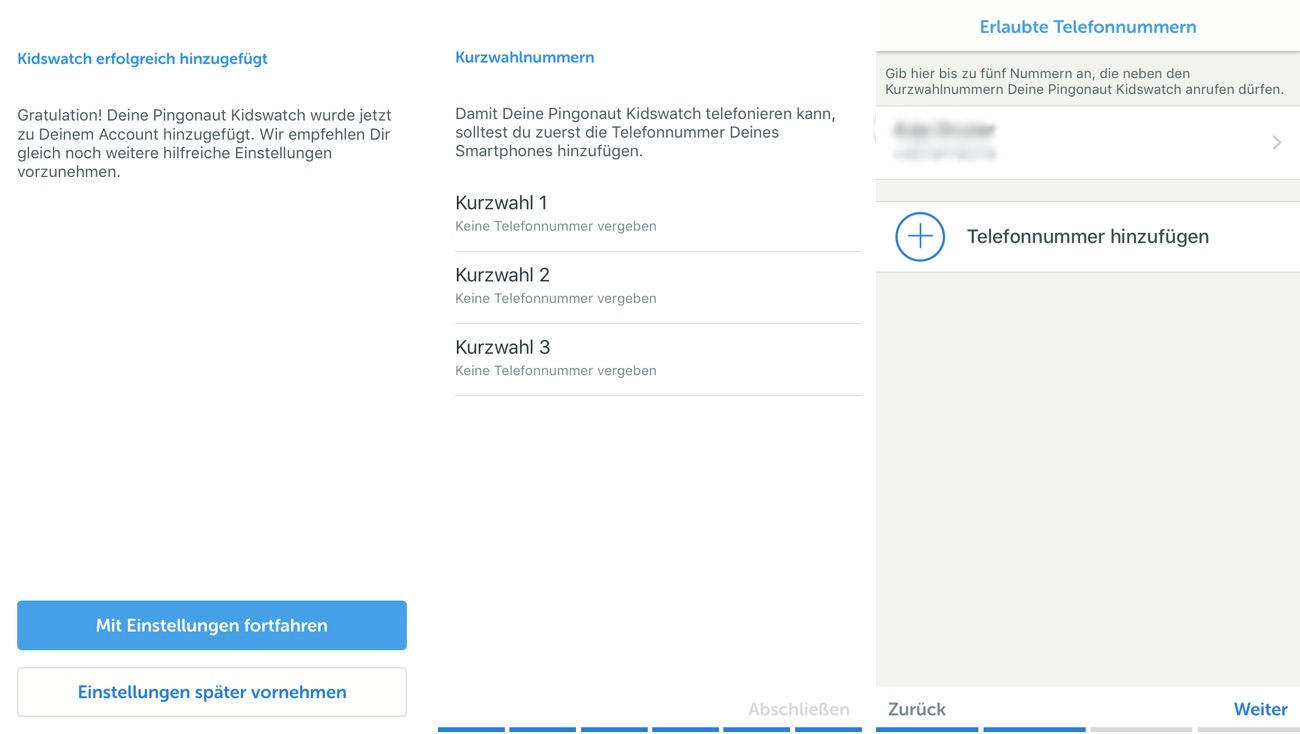Open the Kurzwahl 1 entry

point(658,216)
